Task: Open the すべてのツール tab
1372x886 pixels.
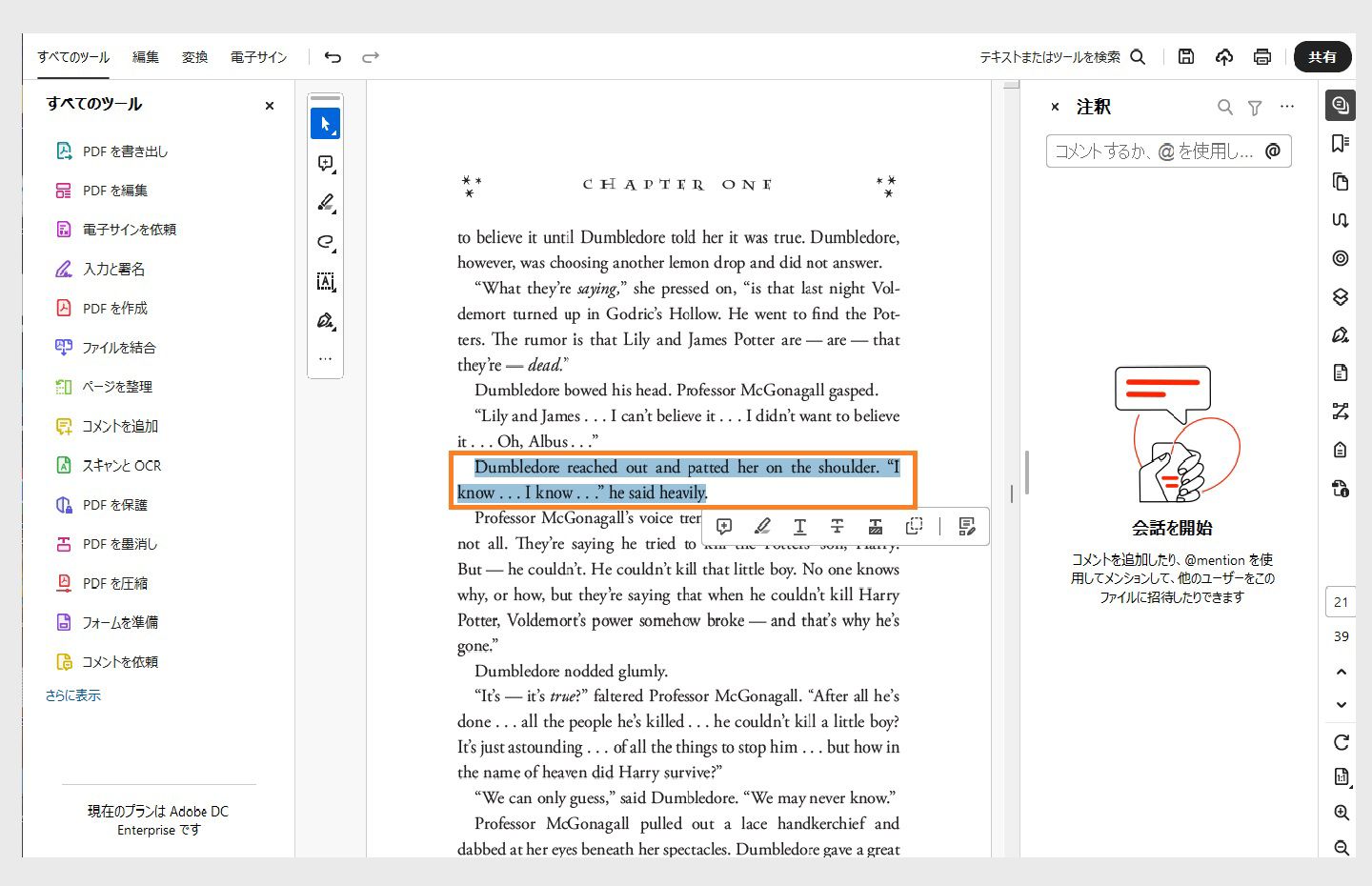Action: (73, 57)
